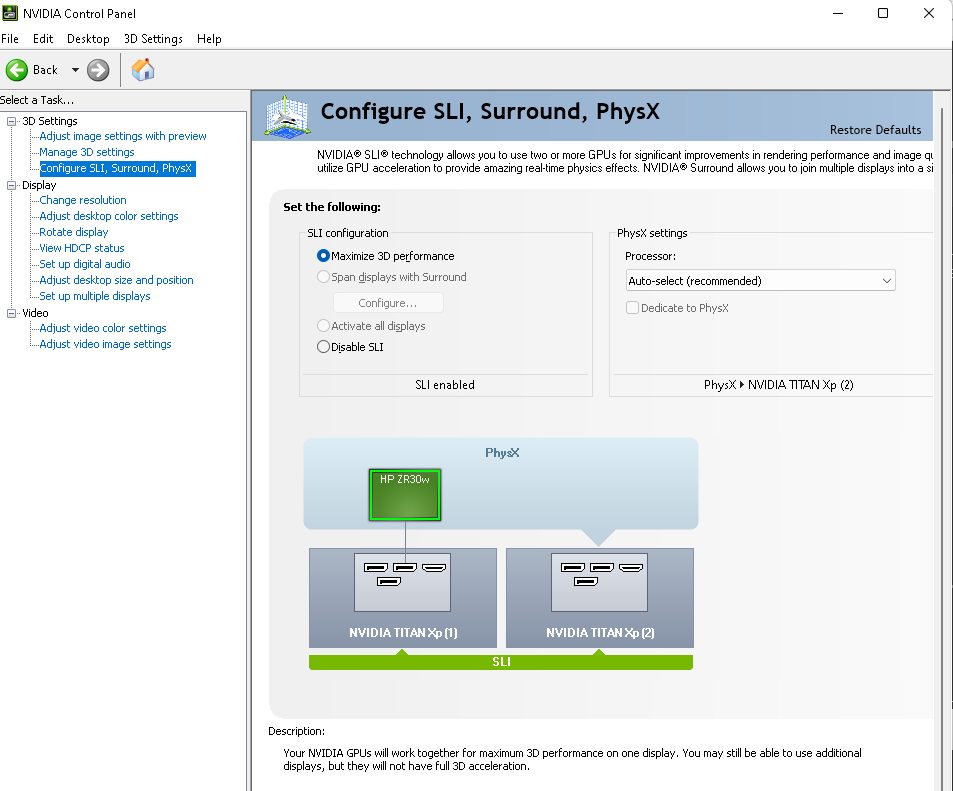Open Adjust video image settings

point(105,344)
